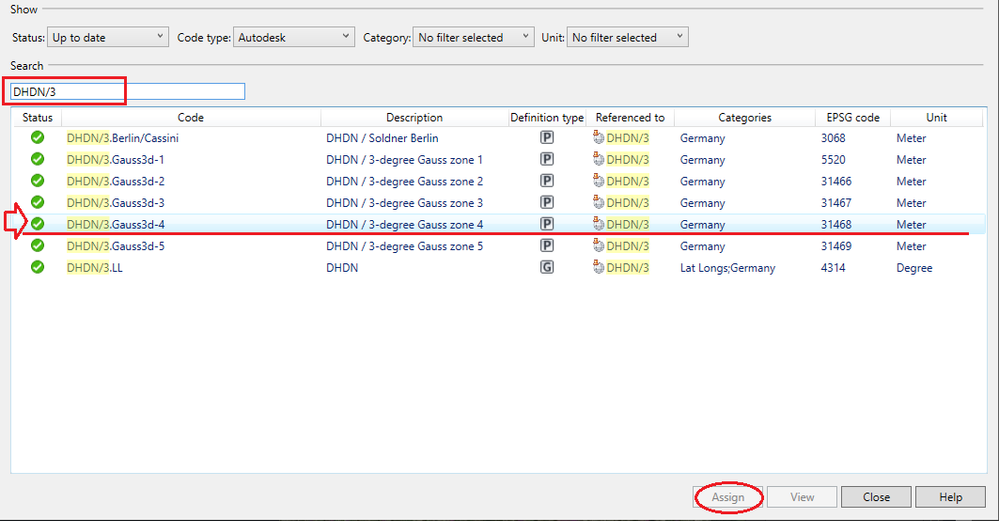The image size is (999, 521).
Task: Select code DHDN/3.Gauss3d-4
Action: (115, 224)
